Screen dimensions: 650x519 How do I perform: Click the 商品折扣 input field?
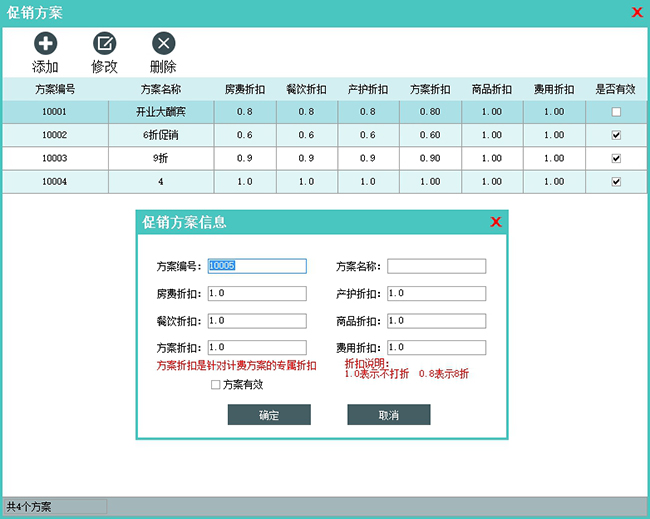click(436, 320)
